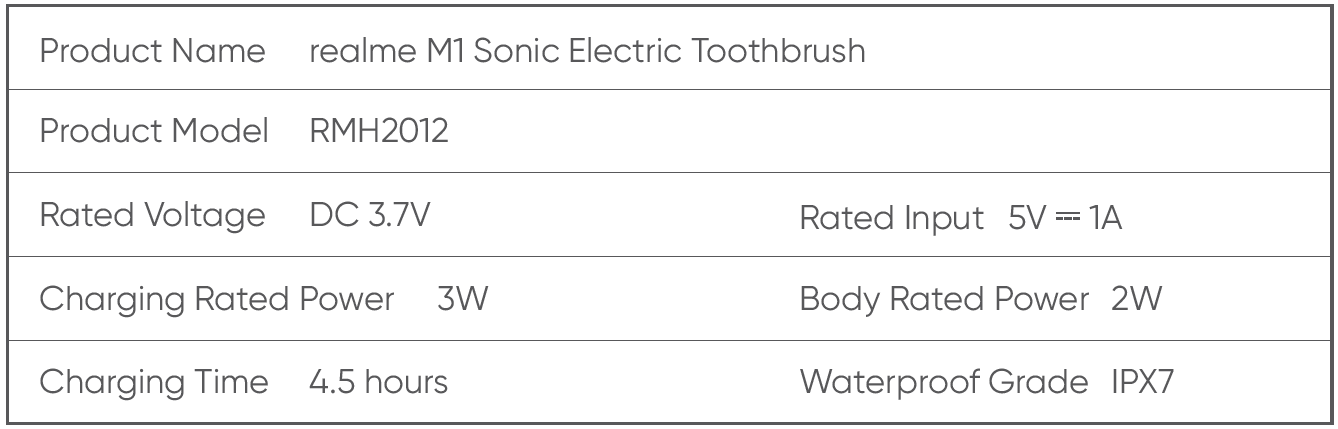Click the "Charging Time" label

tap(154, 382)
